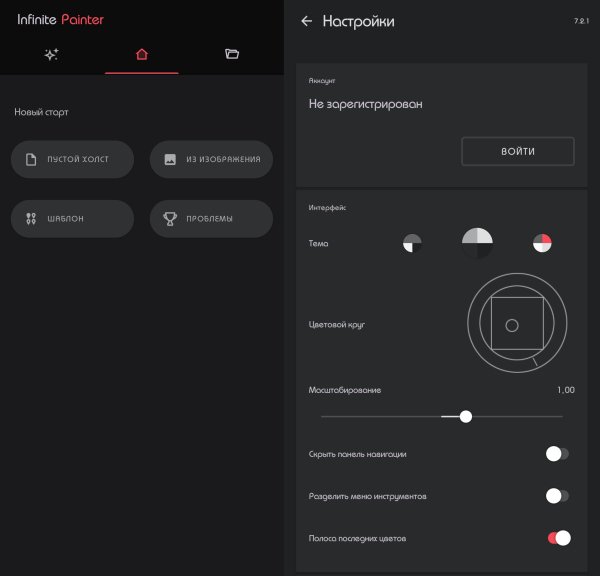Open the ШАБЛОН option
The width and height of the screenshot is (600, 576).
click(72, 219)
